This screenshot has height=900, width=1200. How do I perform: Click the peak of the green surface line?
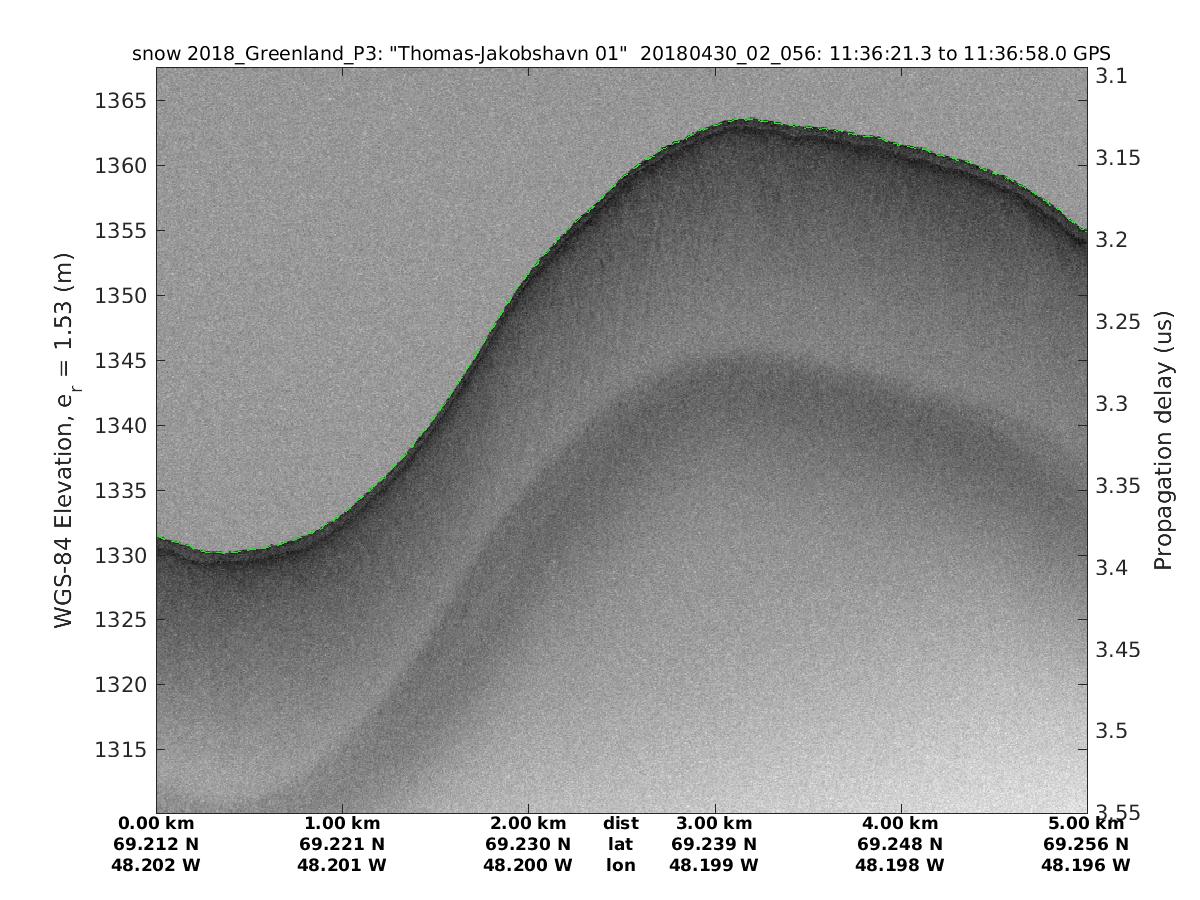pyautogui.click(x=744, y=120)
